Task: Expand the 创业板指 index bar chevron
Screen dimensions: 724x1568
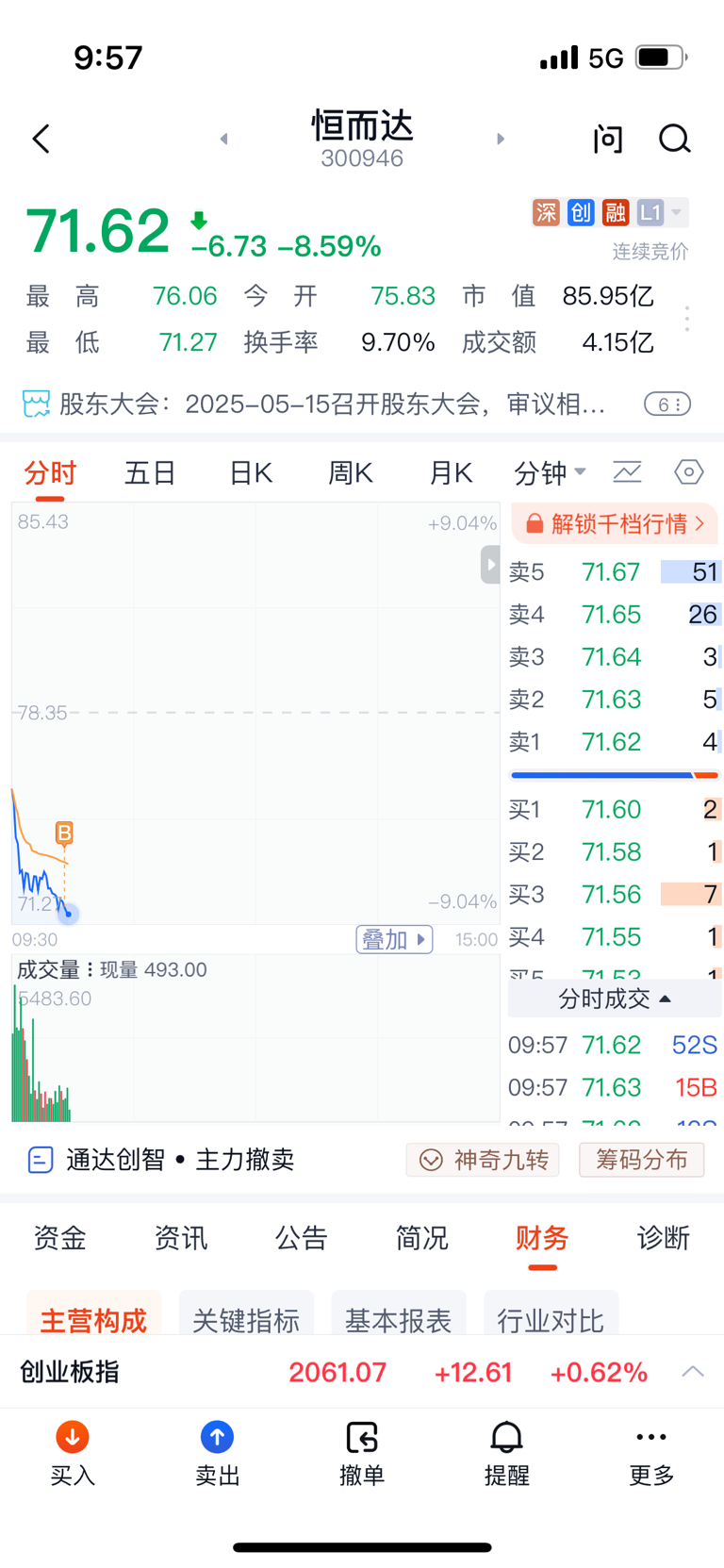Action: (693, 1371)
